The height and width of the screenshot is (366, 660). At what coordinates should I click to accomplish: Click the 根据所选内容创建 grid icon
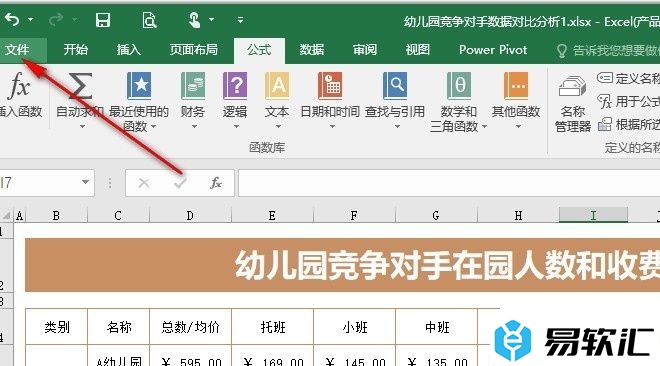[605, 124]
